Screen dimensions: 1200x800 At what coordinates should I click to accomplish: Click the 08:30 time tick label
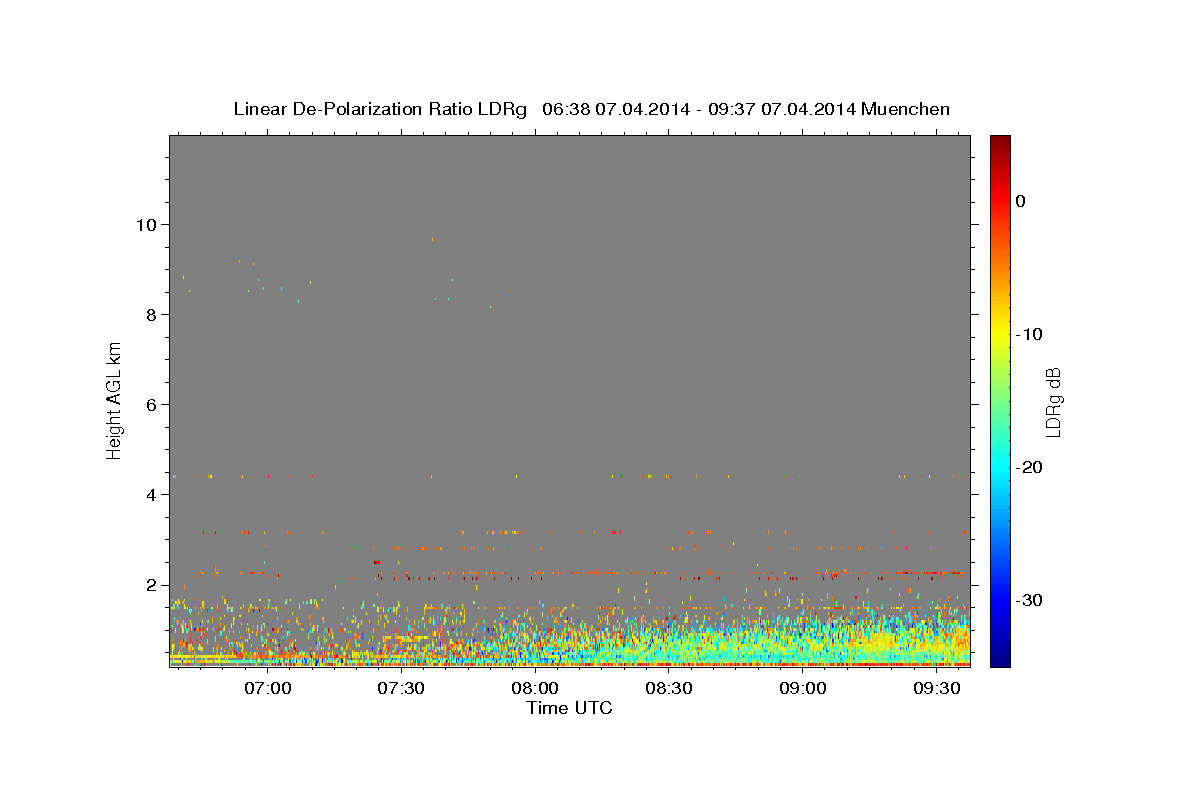pyautogui.click(x=669, y=688)
